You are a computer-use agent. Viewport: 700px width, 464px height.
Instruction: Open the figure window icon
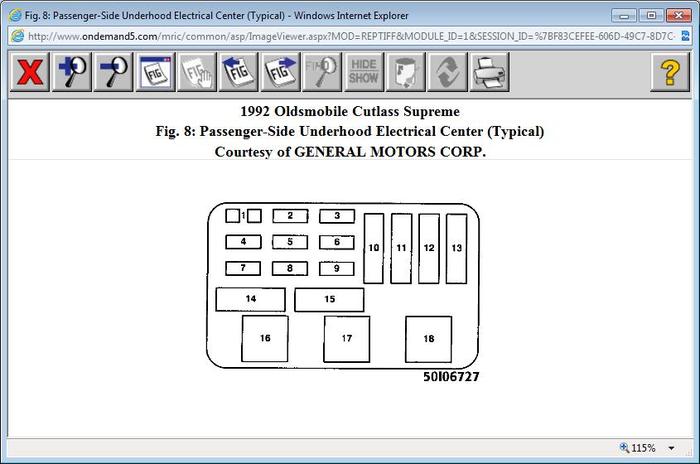(x=155, y=72)
